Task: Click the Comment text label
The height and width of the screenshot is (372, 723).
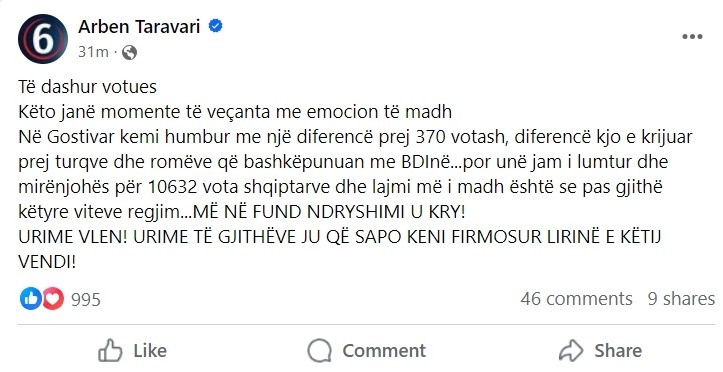Action: coord(384,351)
